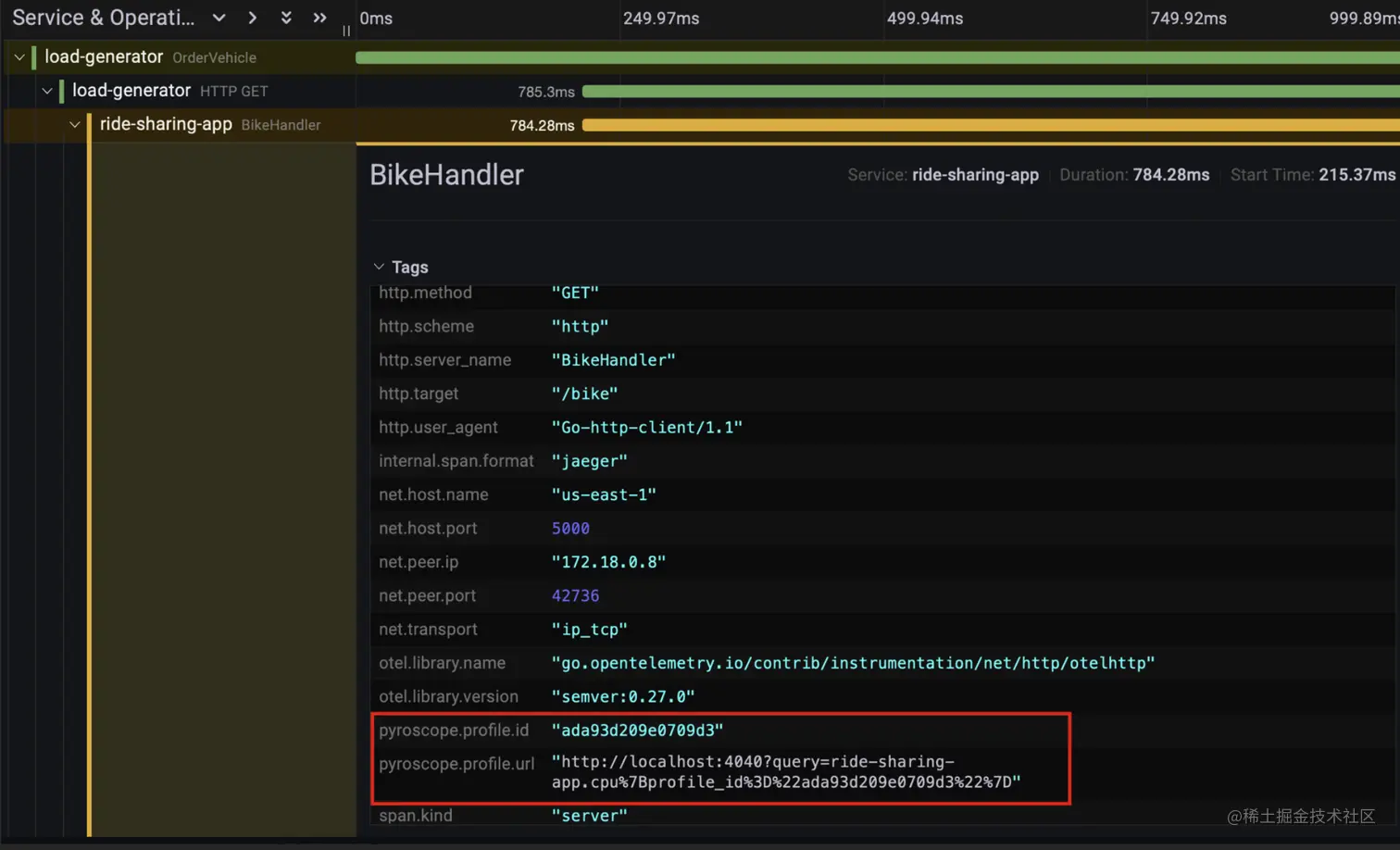Click the otelhttp instrumentation library value
Viewport: 1400px width, 850px height.
[854, 663]
